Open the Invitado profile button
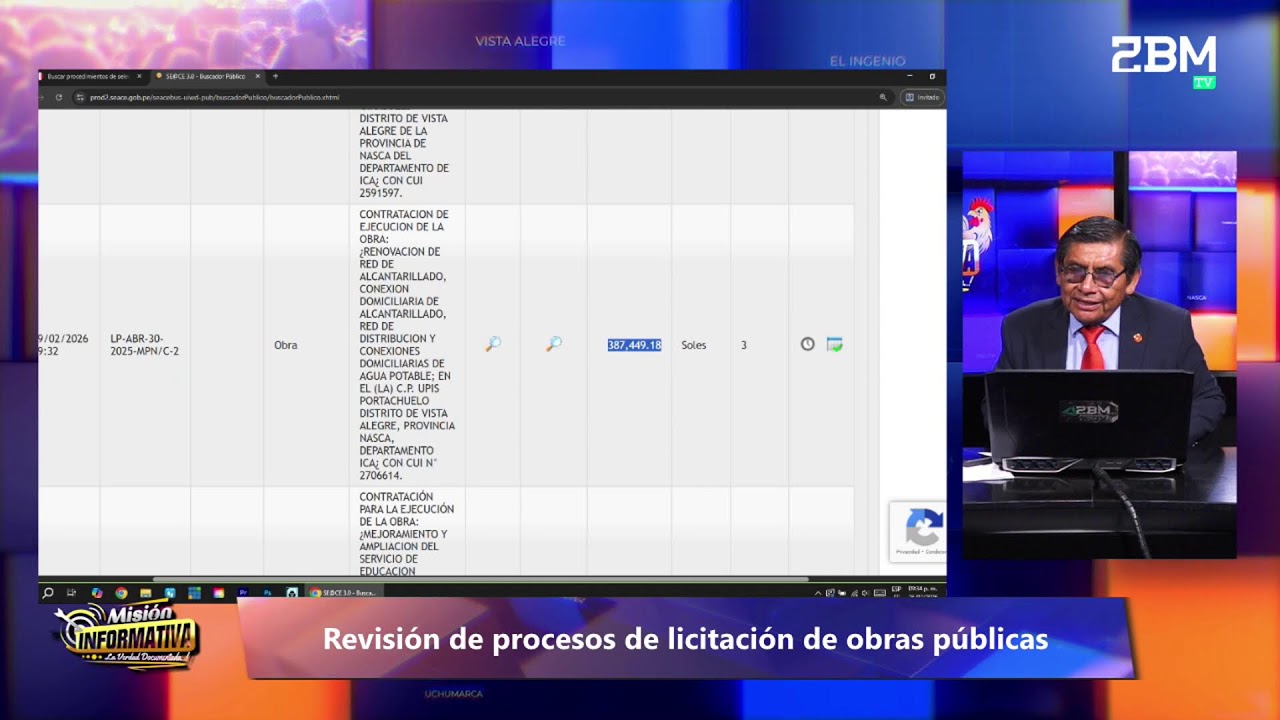The width and height of the screenshot is (1280, 720). coord(922,97)
